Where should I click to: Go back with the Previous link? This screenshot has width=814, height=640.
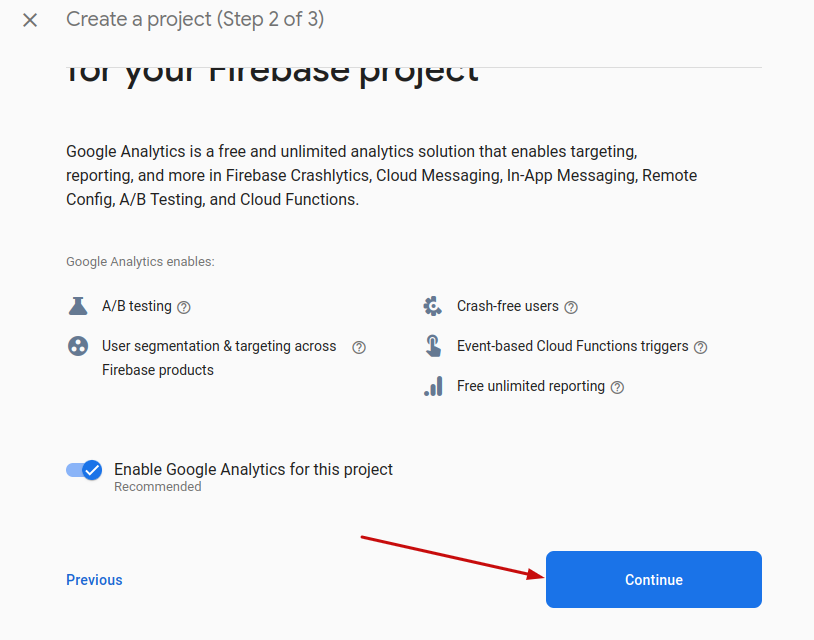94,580
